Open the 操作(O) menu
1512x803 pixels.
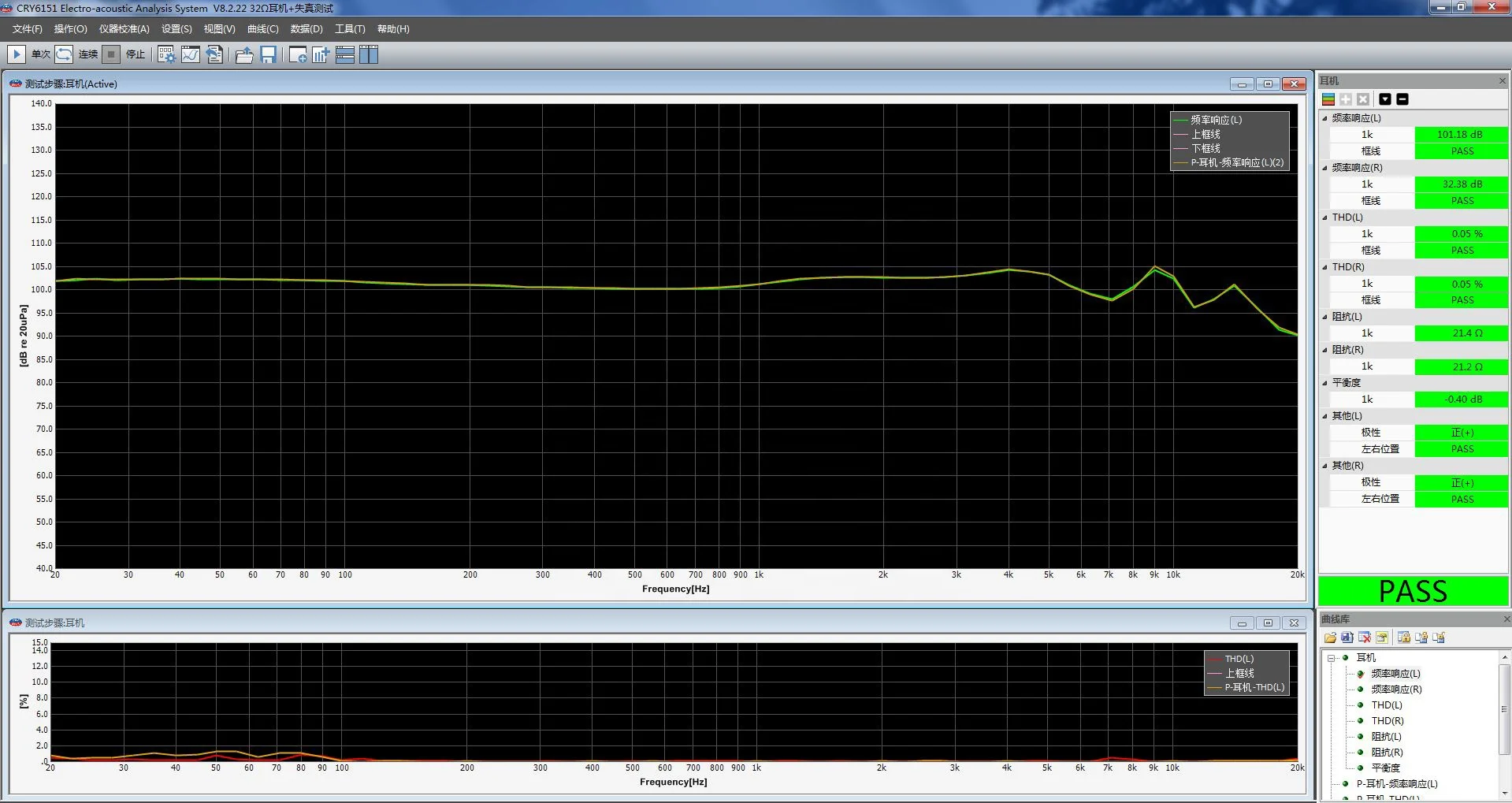tap(71, 29)
